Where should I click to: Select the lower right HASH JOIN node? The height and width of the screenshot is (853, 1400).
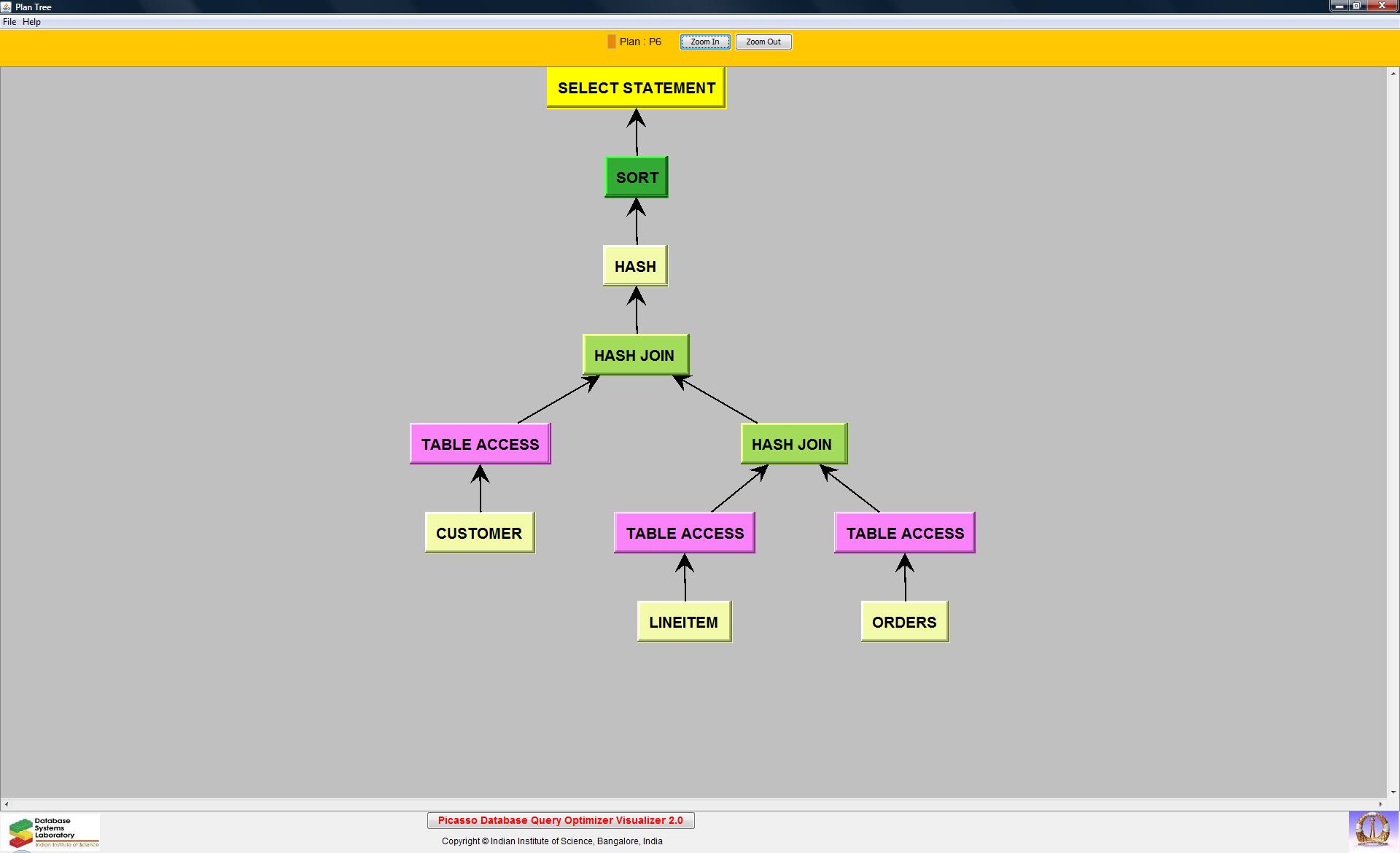(x=793, y=444)
